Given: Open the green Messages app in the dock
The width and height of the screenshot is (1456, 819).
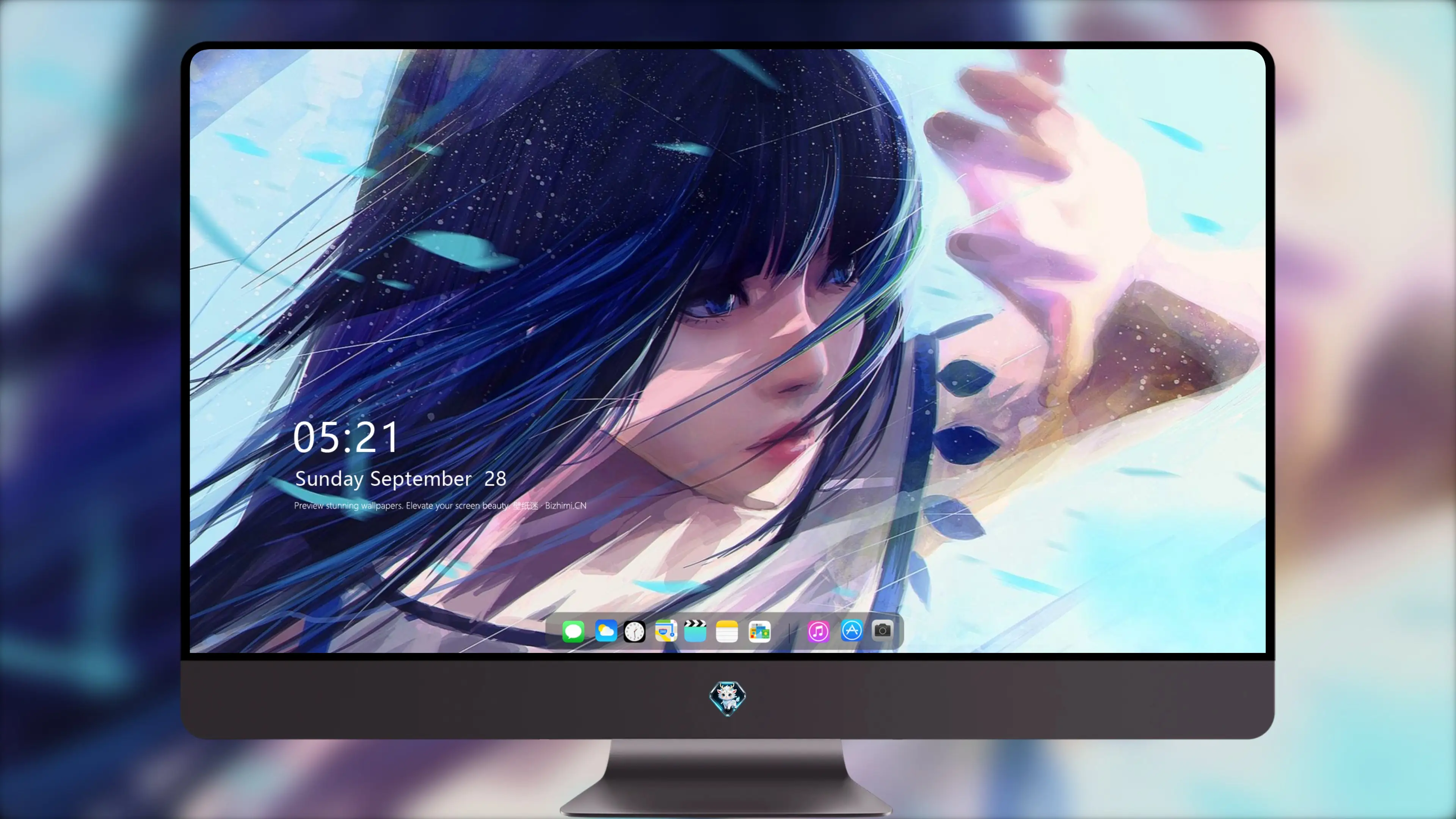Looking at the screenshot, I should coord(573,631).
